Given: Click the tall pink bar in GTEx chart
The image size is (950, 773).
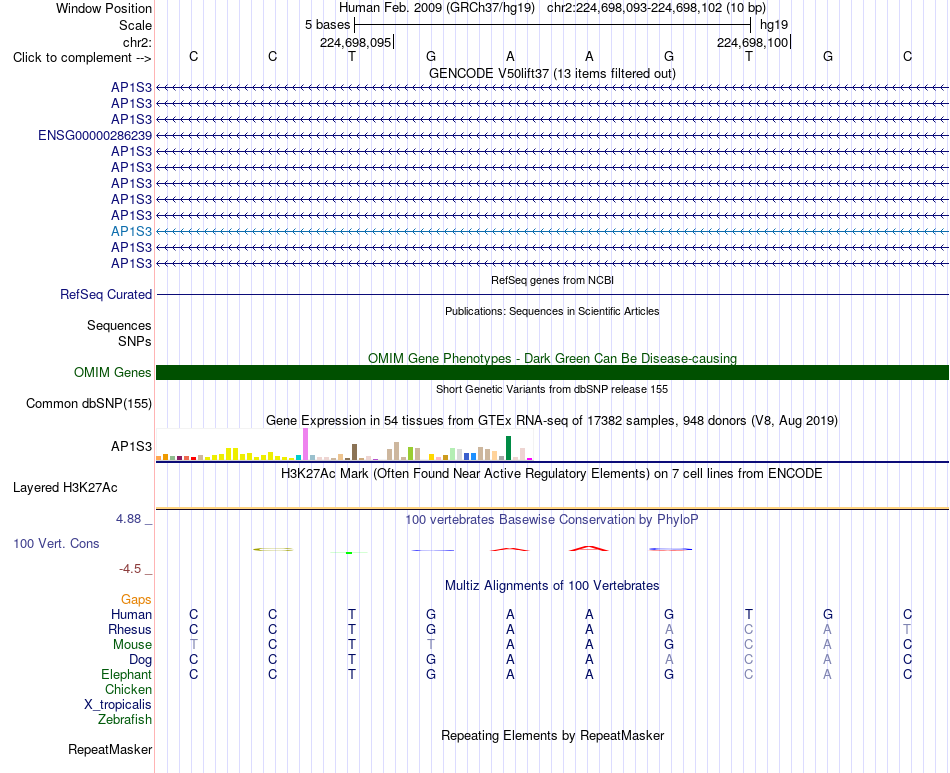Looking at the screenshot, I should pos(306,445).
